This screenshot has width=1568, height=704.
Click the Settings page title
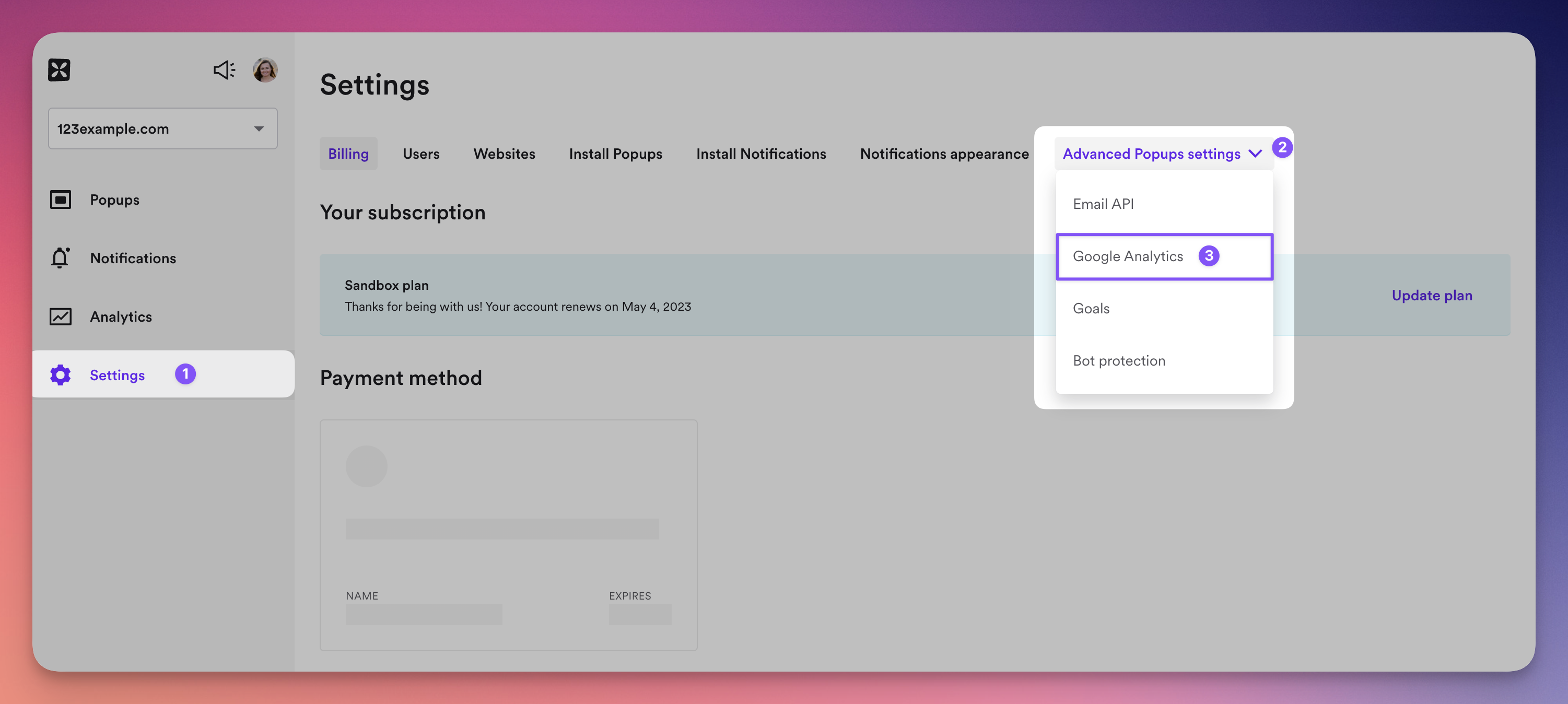(x=375, y=85)
